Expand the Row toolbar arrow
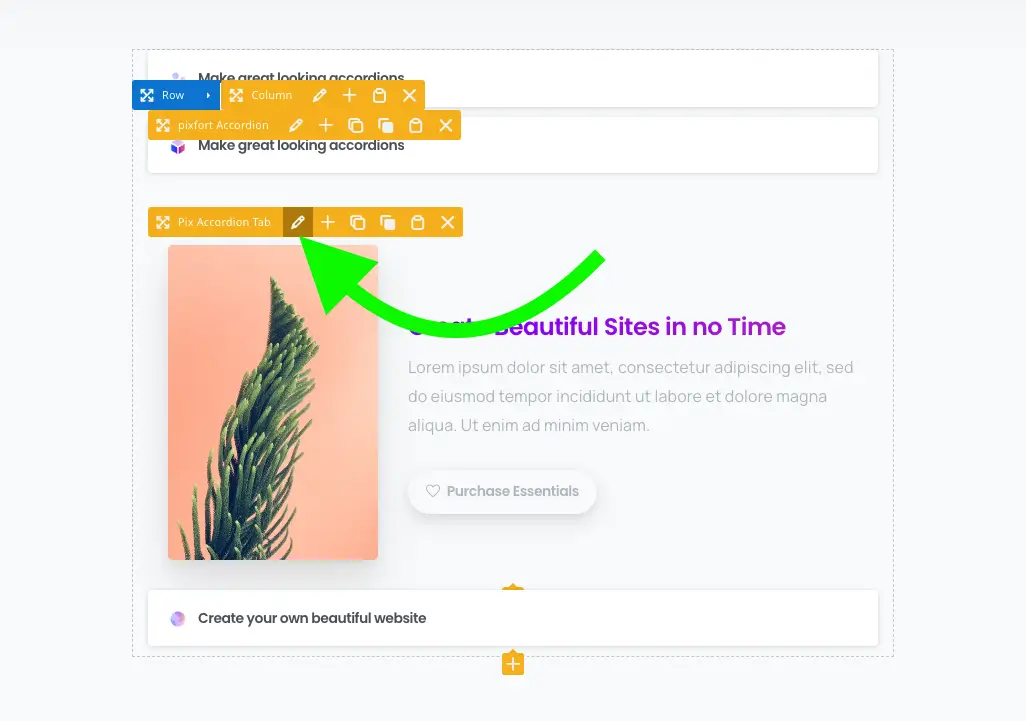1026x721 pixels. (x=208, y=96)
